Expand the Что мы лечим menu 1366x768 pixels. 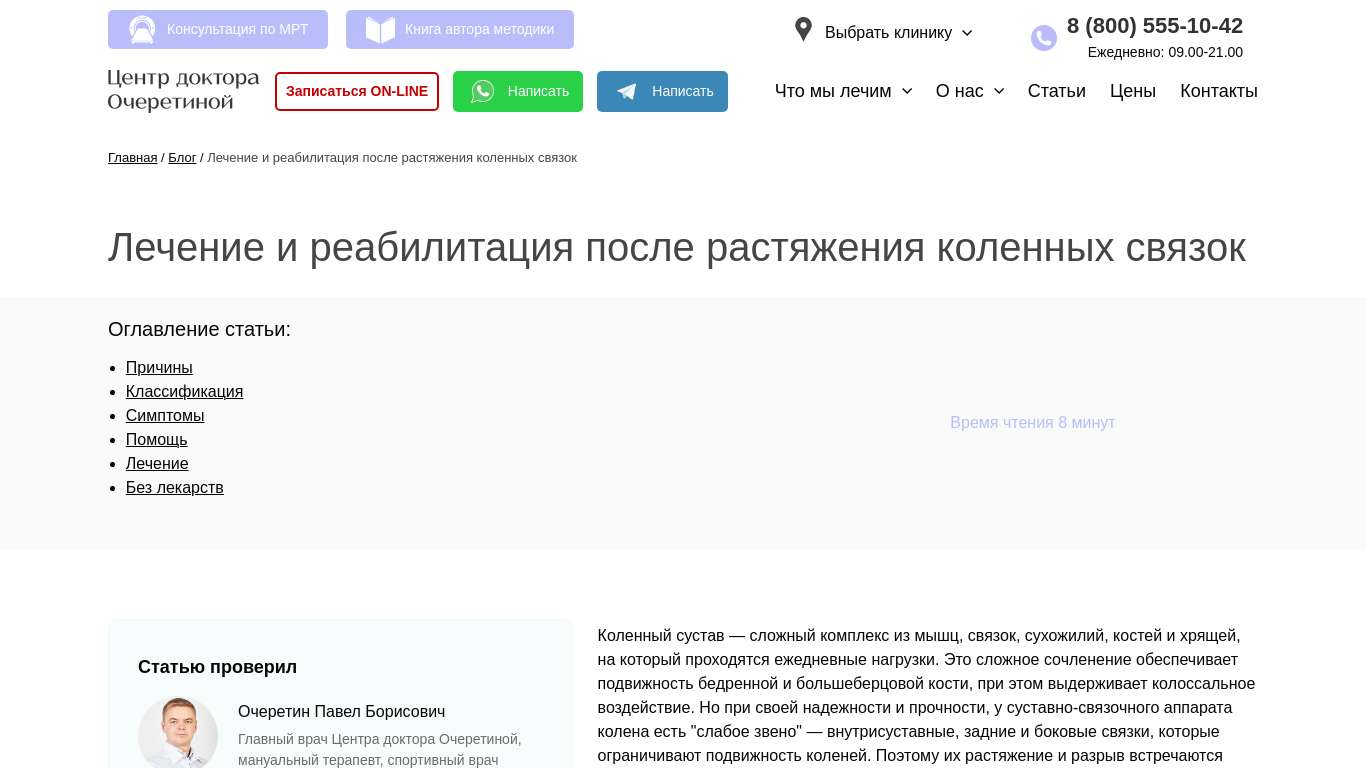[843, 91]
